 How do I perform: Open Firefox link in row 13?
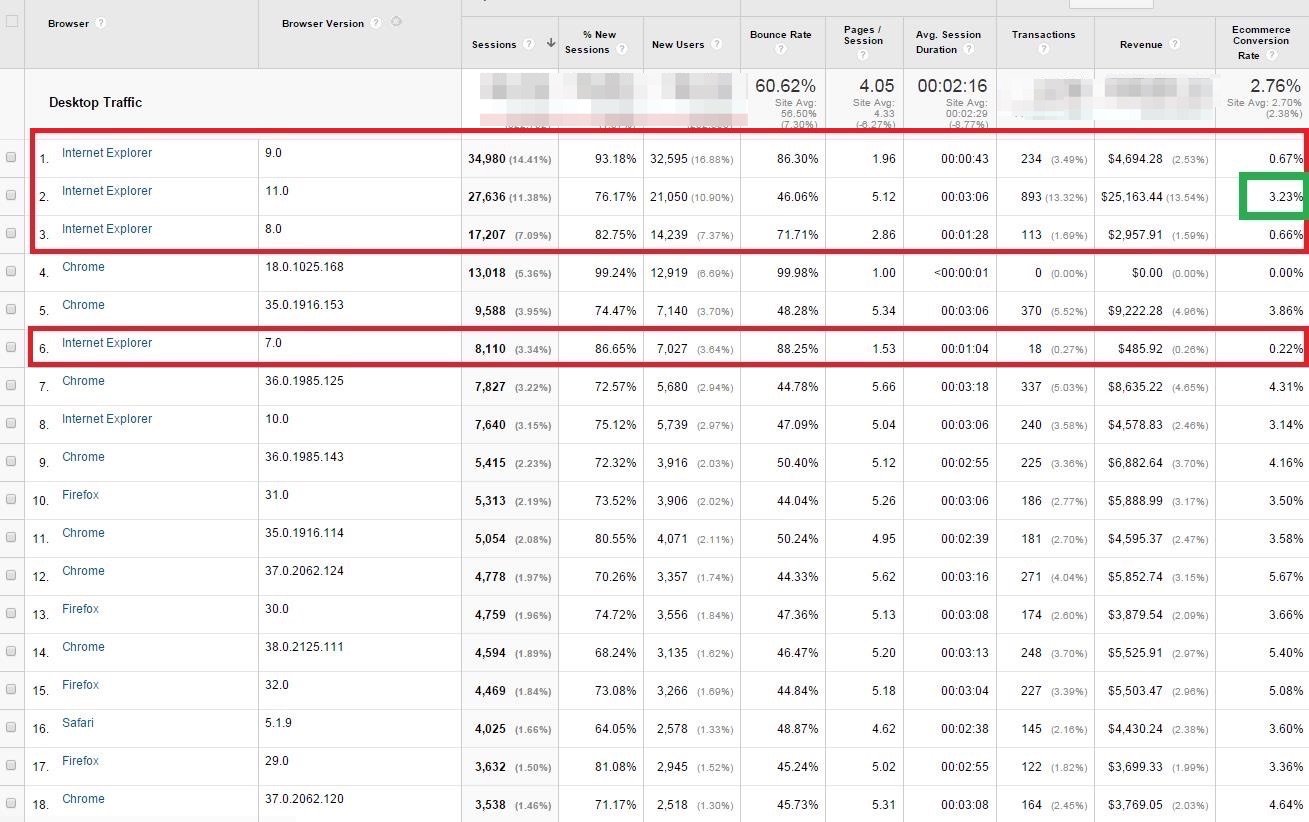(x=80, y=609)
